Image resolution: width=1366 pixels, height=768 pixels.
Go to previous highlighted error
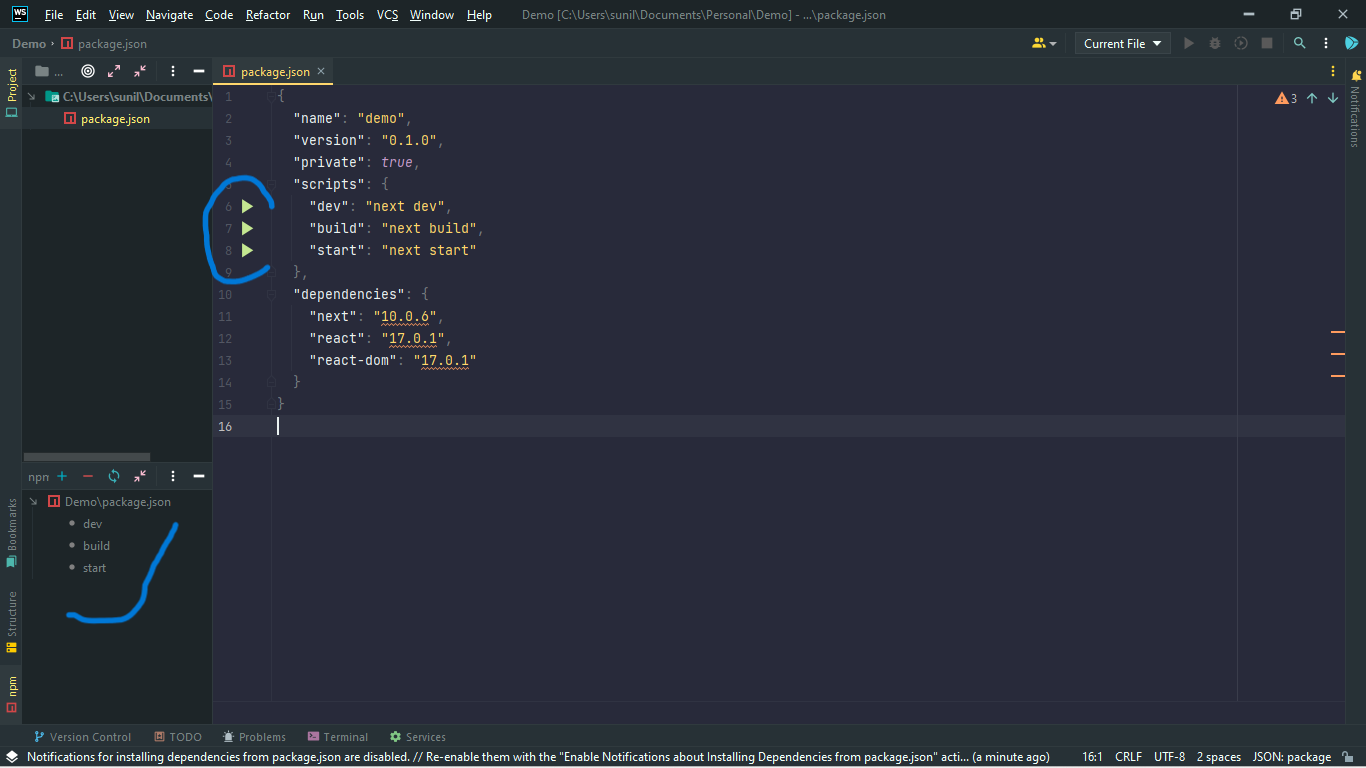click(x=1312, y=98)
